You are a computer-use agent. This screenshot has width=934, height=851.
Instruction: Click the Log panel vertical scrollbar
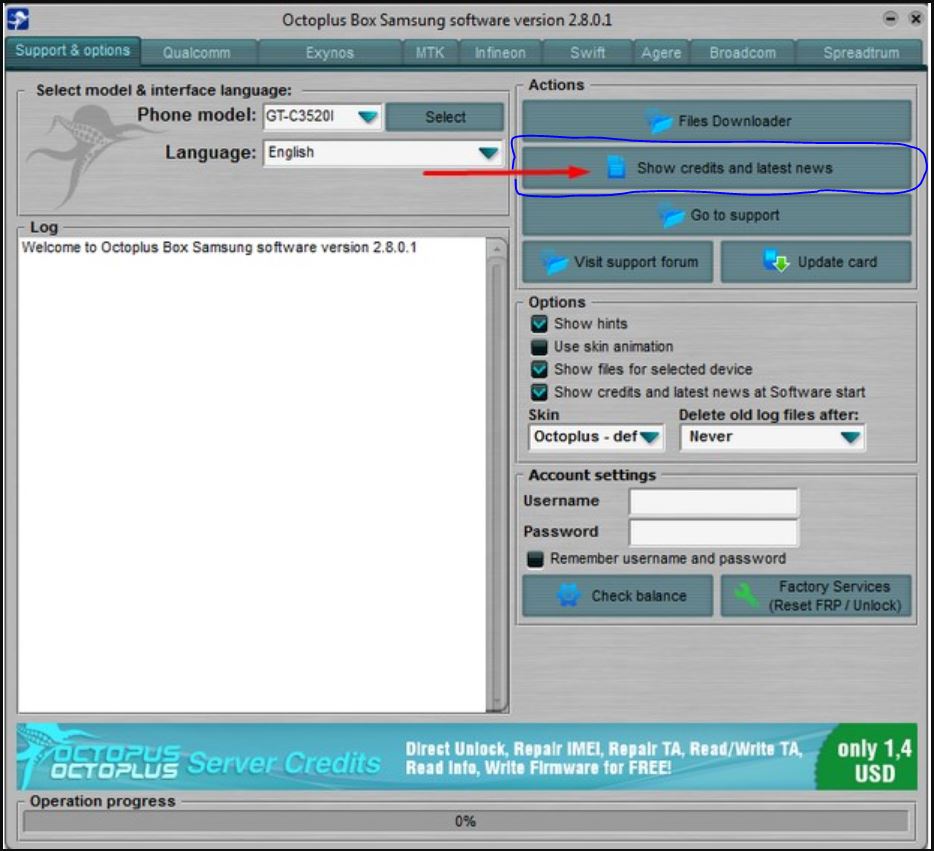(497, 475)
